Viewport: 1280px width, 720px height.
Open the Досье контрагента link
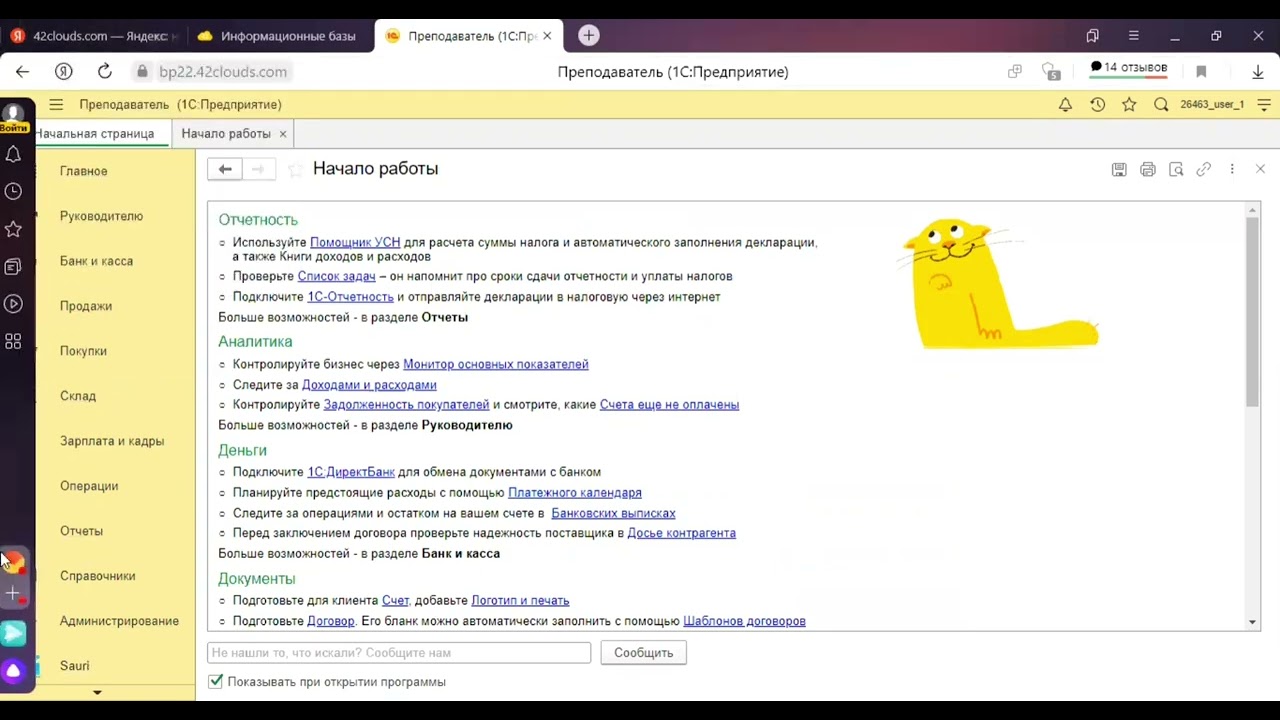681,533
